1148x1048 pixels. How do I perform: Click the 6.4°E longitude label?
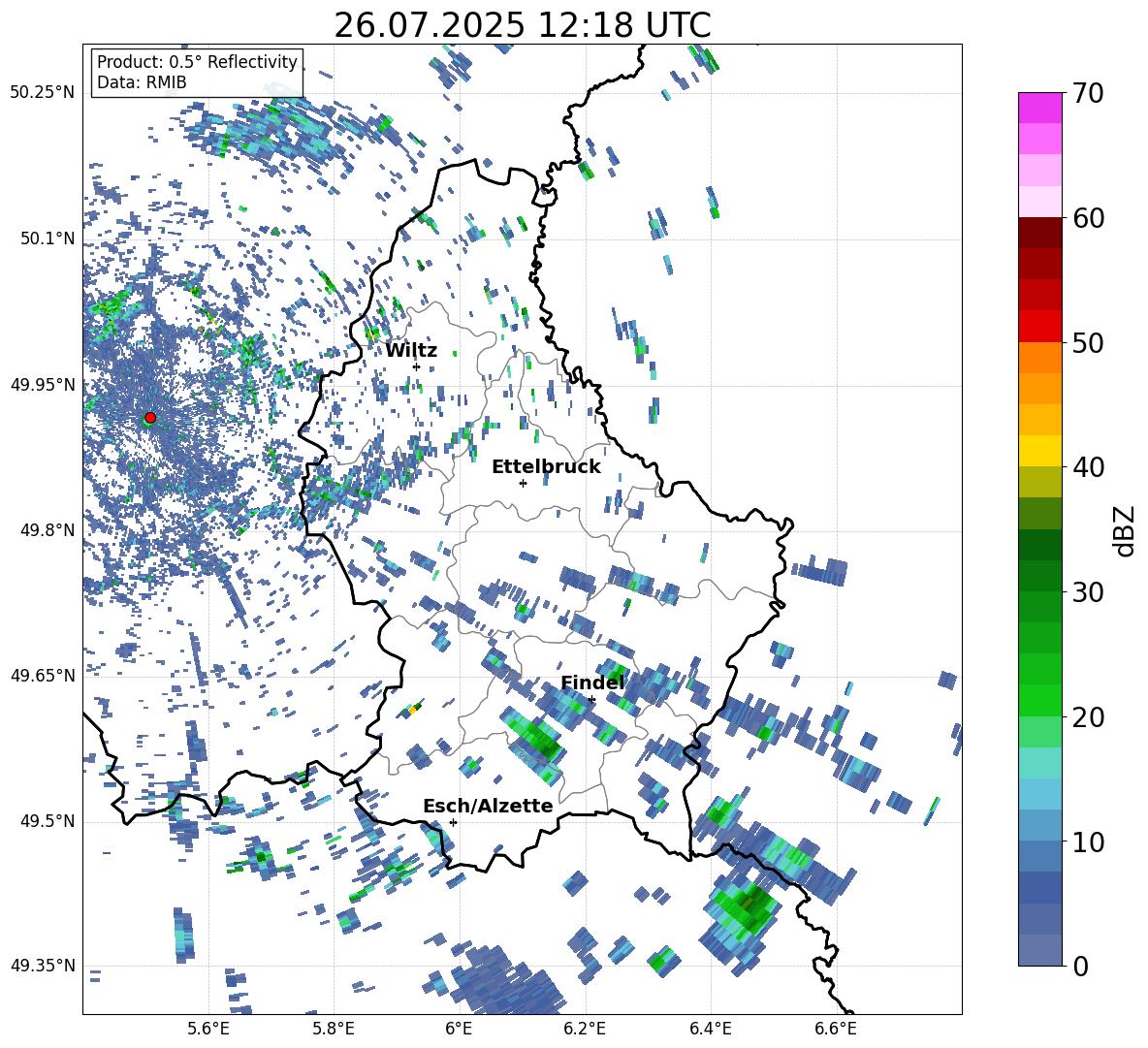coord(710,1030)
